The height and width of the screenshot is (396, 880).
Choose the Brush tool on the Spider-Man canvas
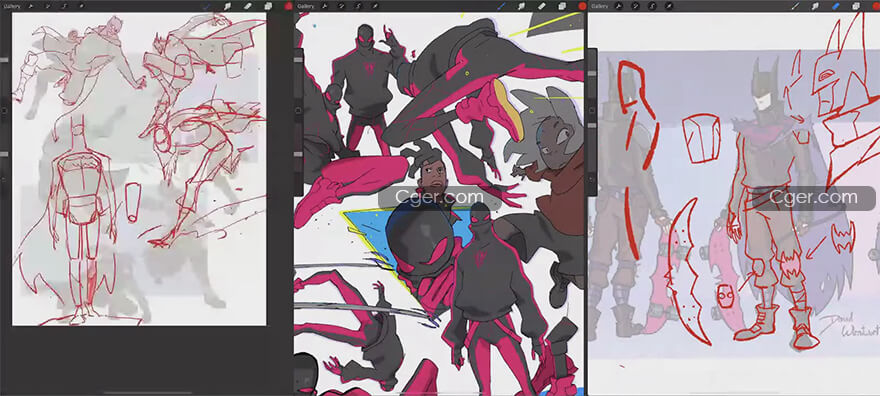click(501, 6)
